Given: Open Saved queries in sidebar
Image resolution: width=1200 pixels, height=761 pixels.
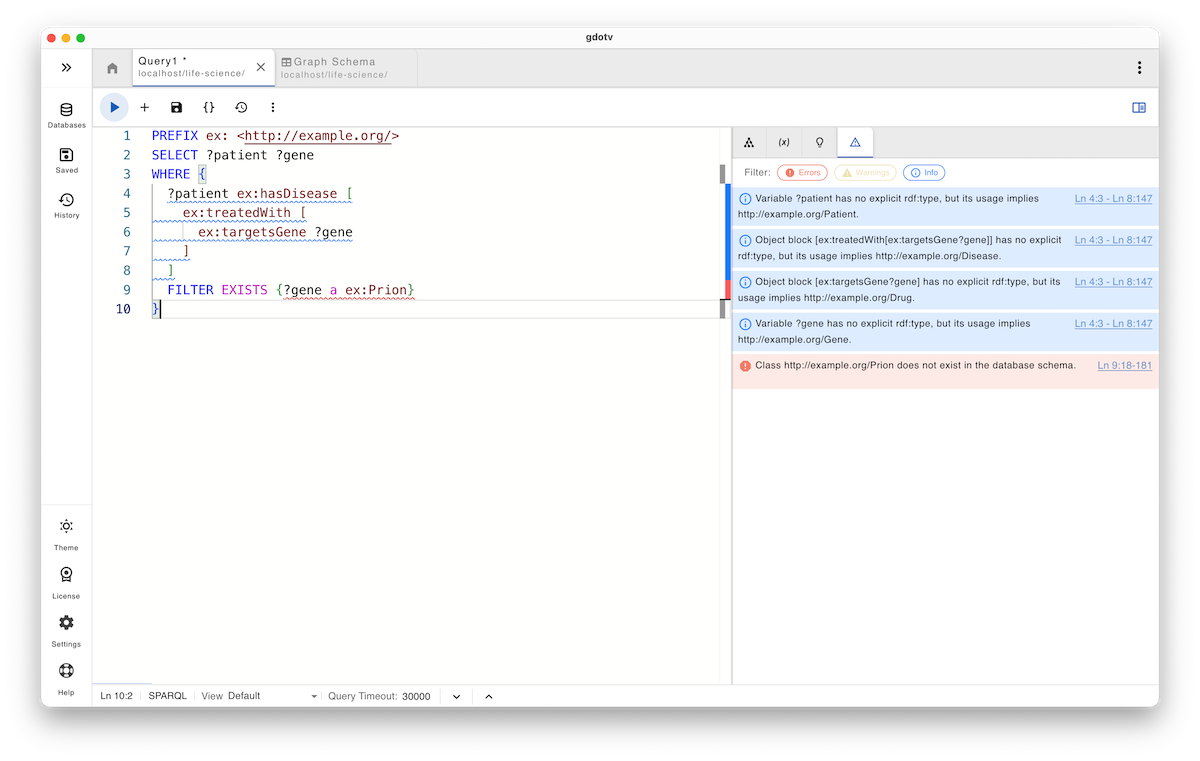Looking at the screenshot, I should pyautogui.click(x=65, y=160).
